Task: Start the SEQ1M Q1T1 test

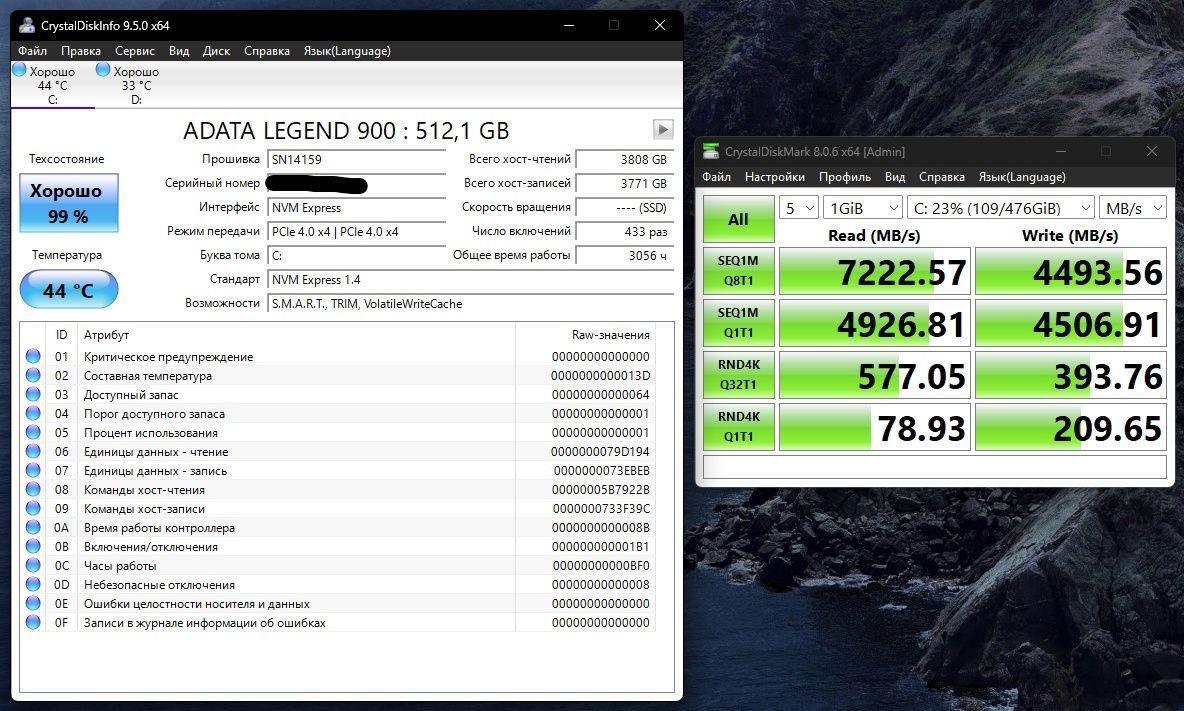Action: 738,322
